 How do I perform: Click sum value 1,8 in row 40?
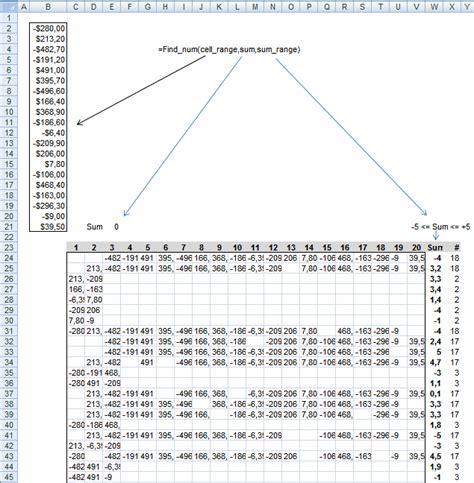(434, 425)
